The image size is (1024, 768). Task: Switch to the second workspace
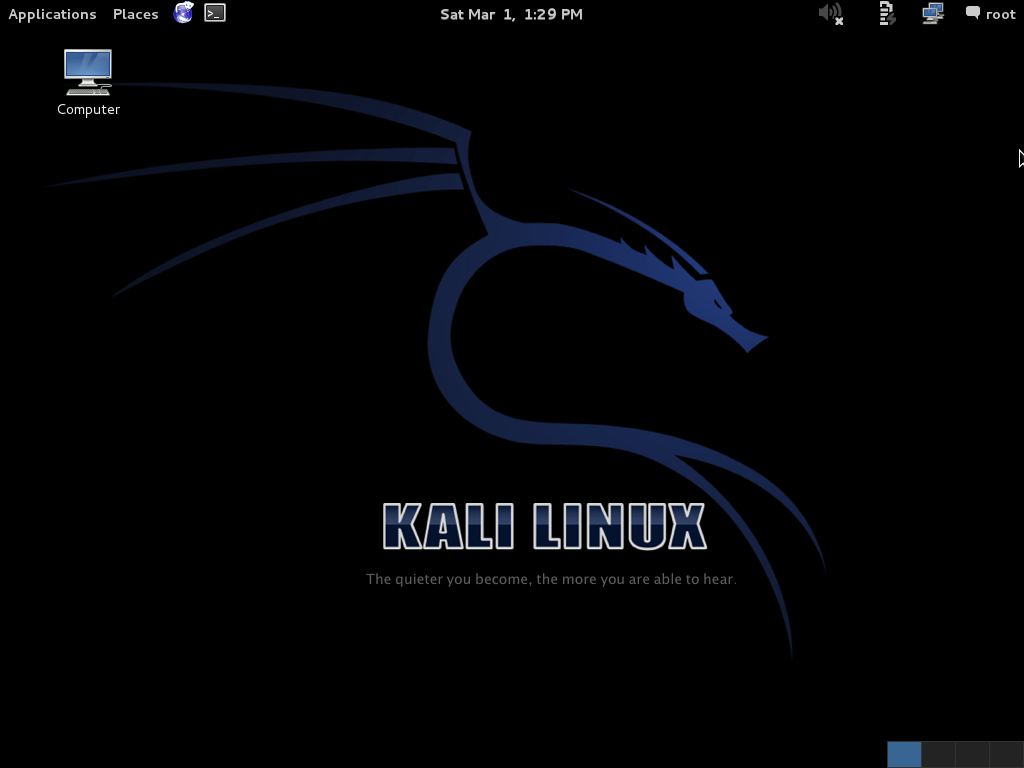938,754
